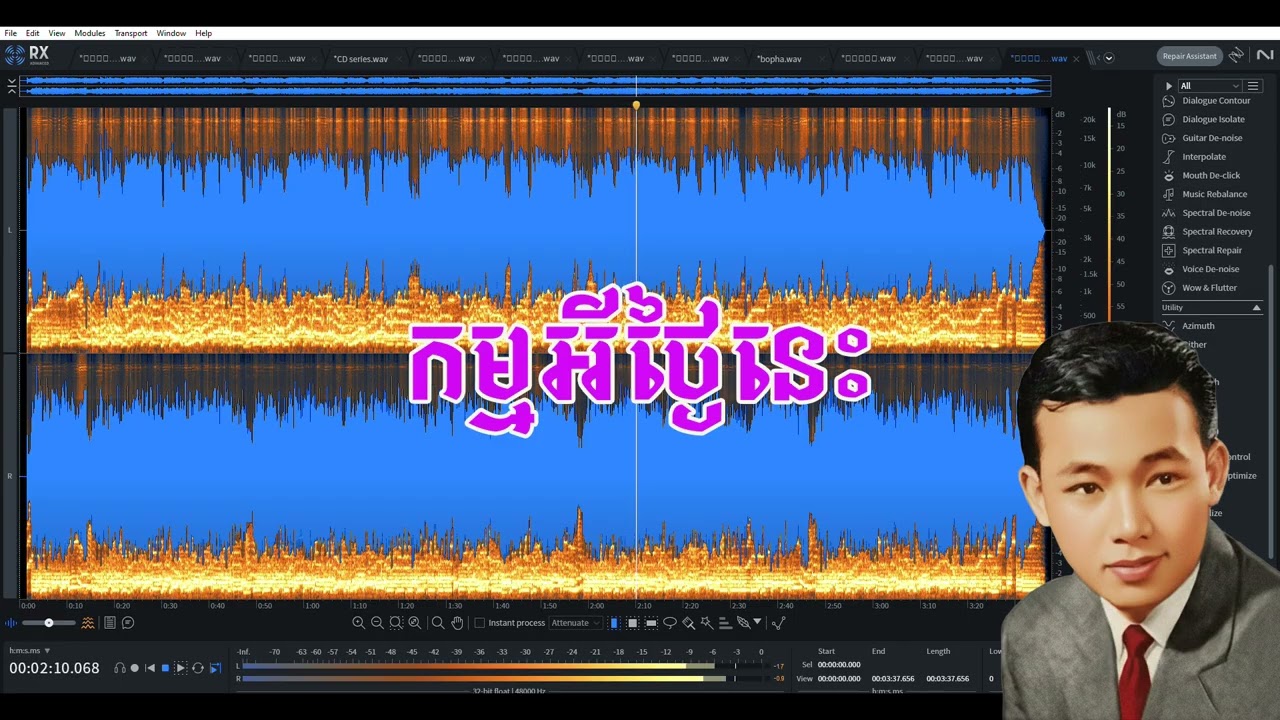Select the time-frequency selection tool
1280x720 pixels.
633,623
